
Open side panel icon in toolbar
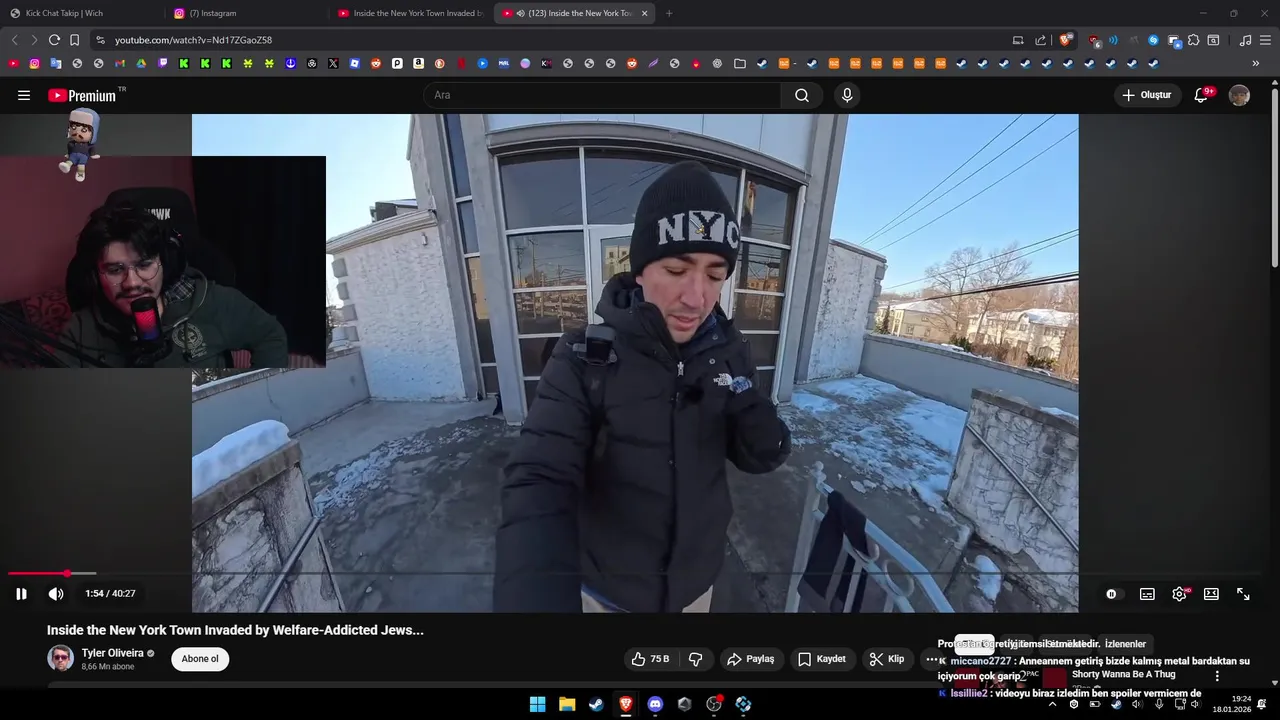point(1213,40)
